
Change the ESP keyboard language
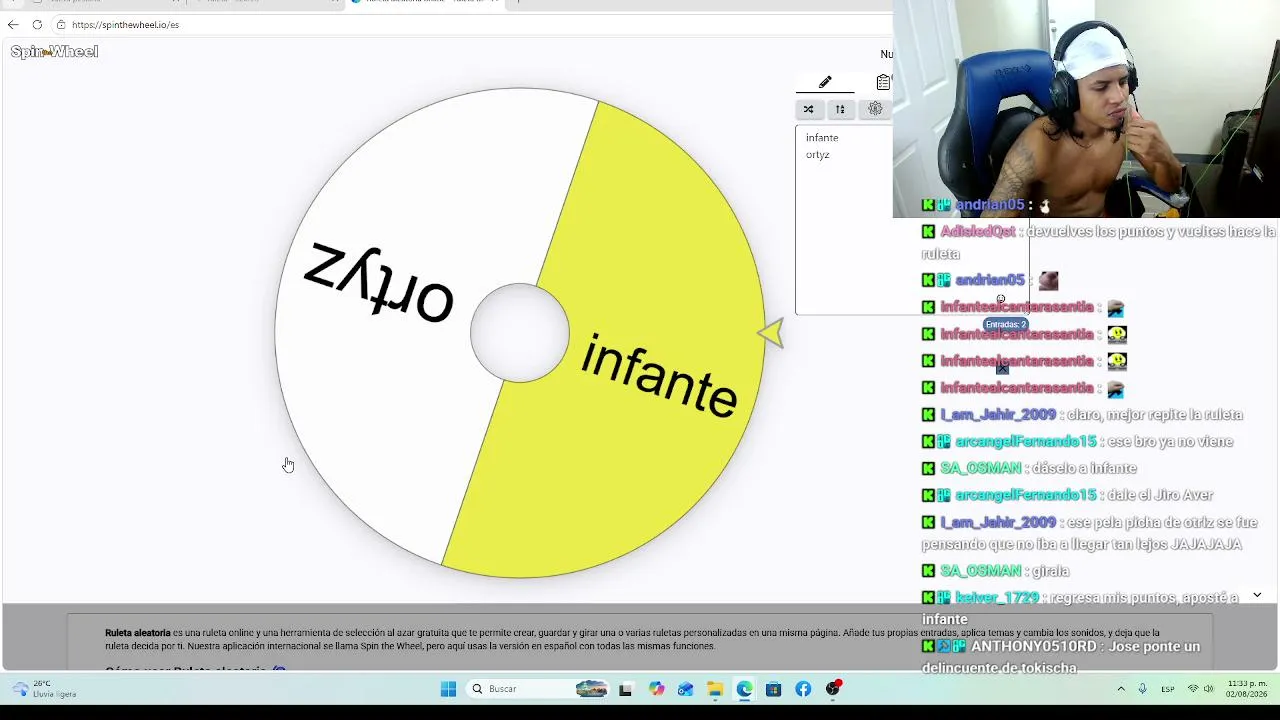1168,689
